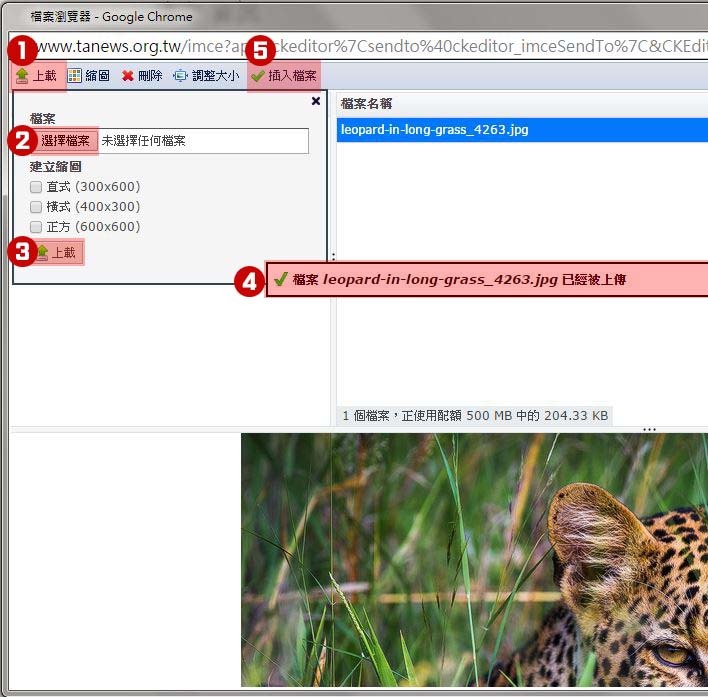Select the 調整大小 resize tool
Image resolution: width=708 pixels, height=697 pixels.
205,76
